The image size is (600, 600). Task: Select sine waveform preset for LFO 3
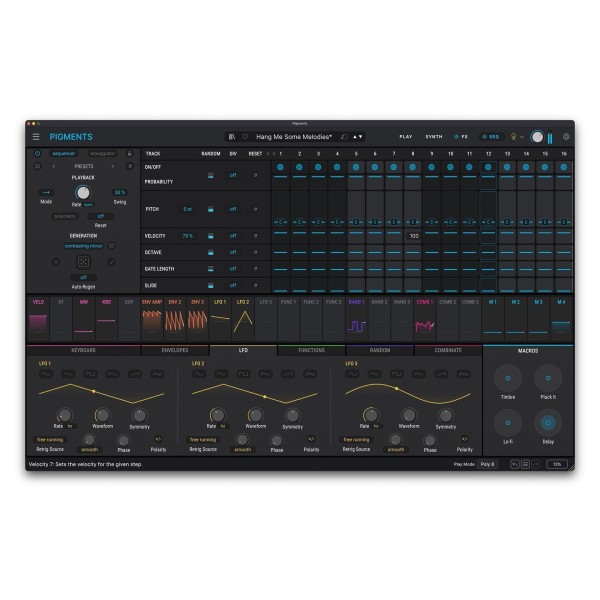[x=352, y=374]
